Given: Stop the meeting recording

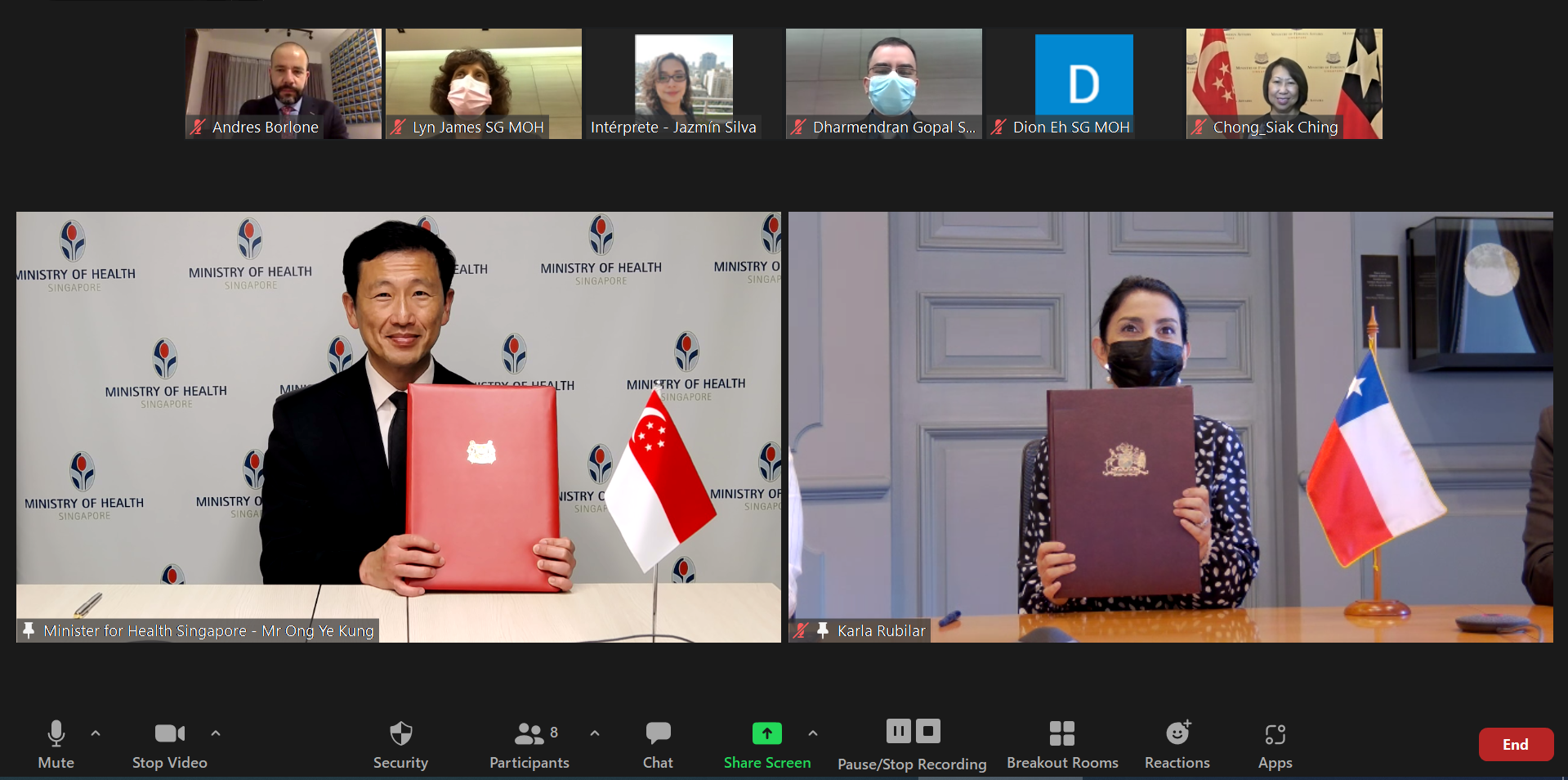Looking at the screenshot, I should (x=928, y=731).
